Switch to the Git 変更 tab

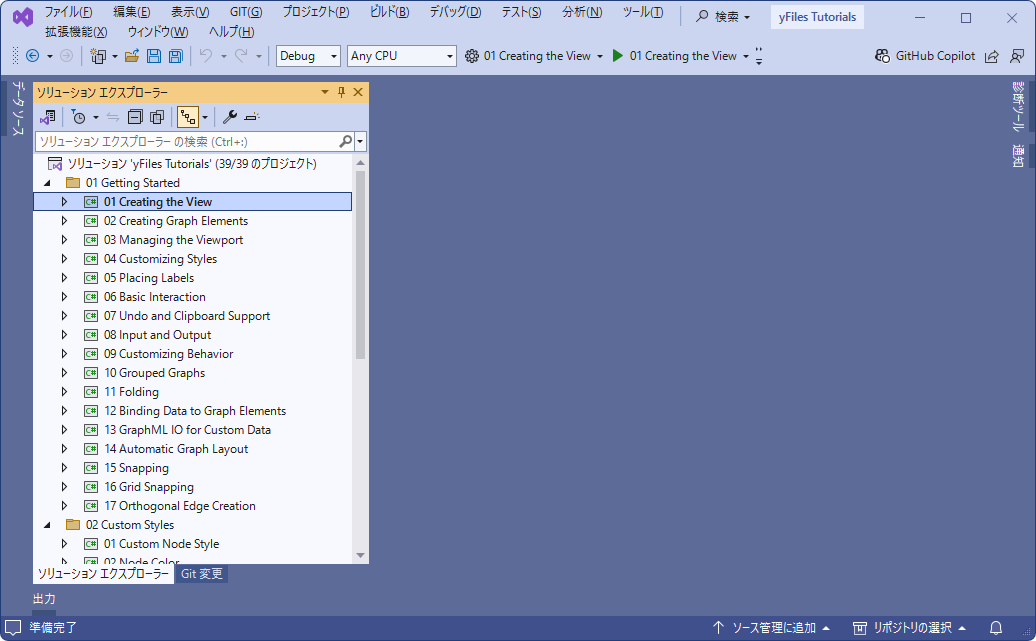202,574
